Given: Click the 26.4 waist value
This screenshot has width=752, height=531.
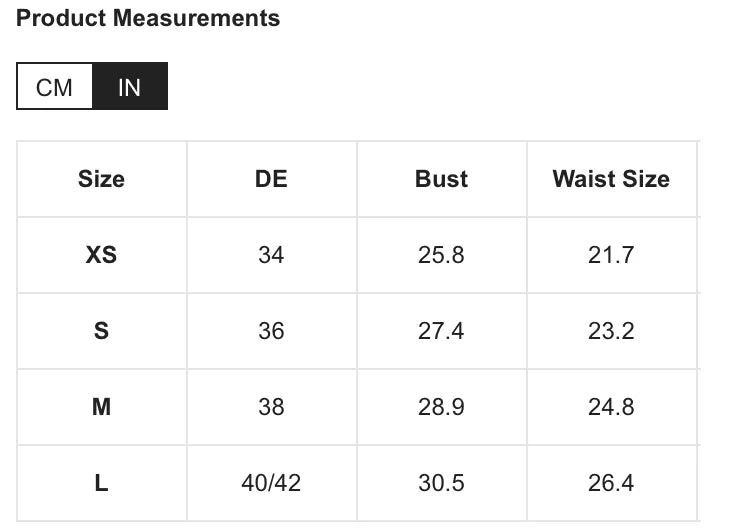Looking at the screenshot, I should [611, 483].
